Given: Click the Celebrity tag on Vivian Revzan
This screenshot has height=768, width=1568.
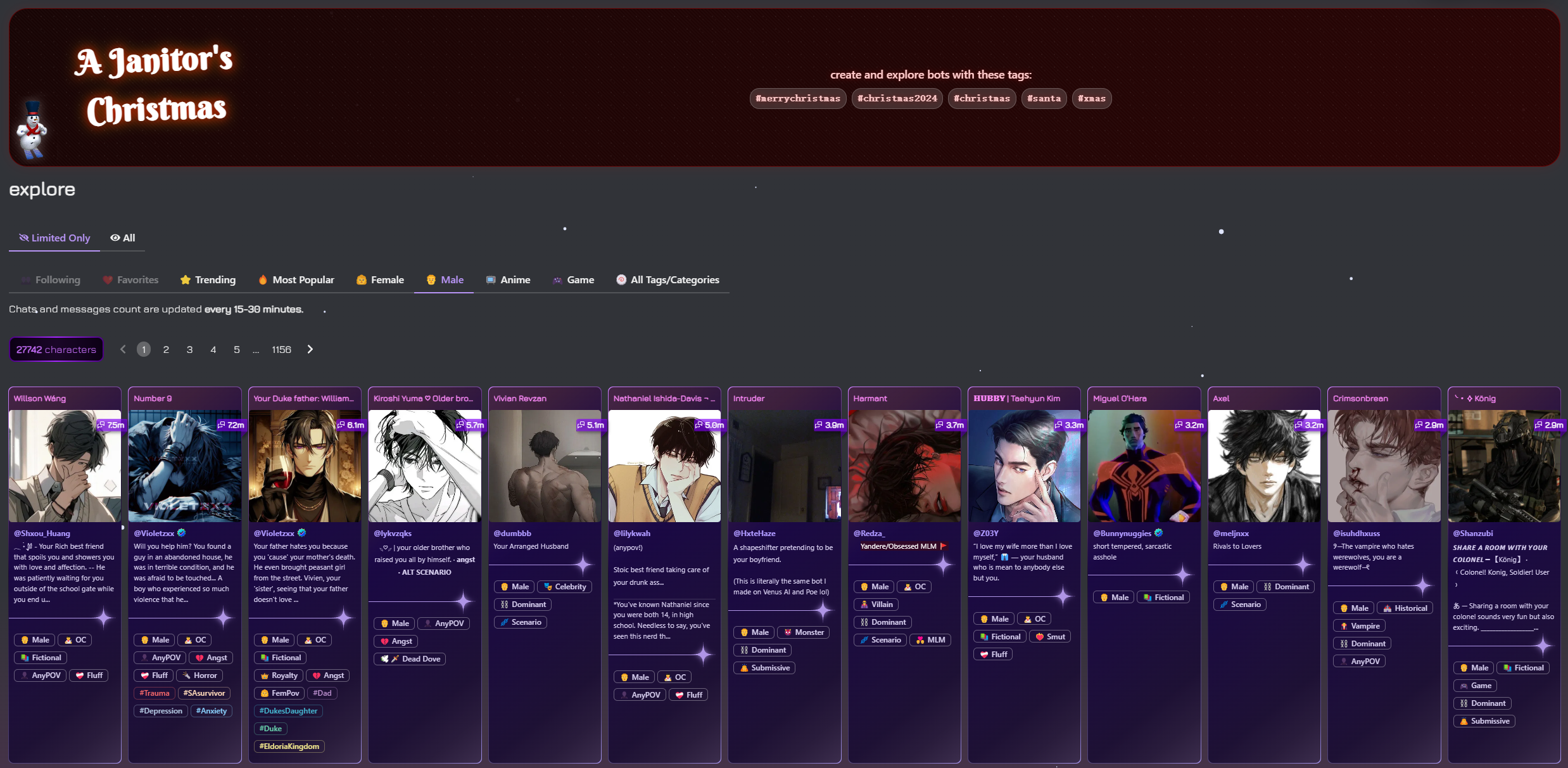Looking at the screenshot, I should (x=565, y=587).
